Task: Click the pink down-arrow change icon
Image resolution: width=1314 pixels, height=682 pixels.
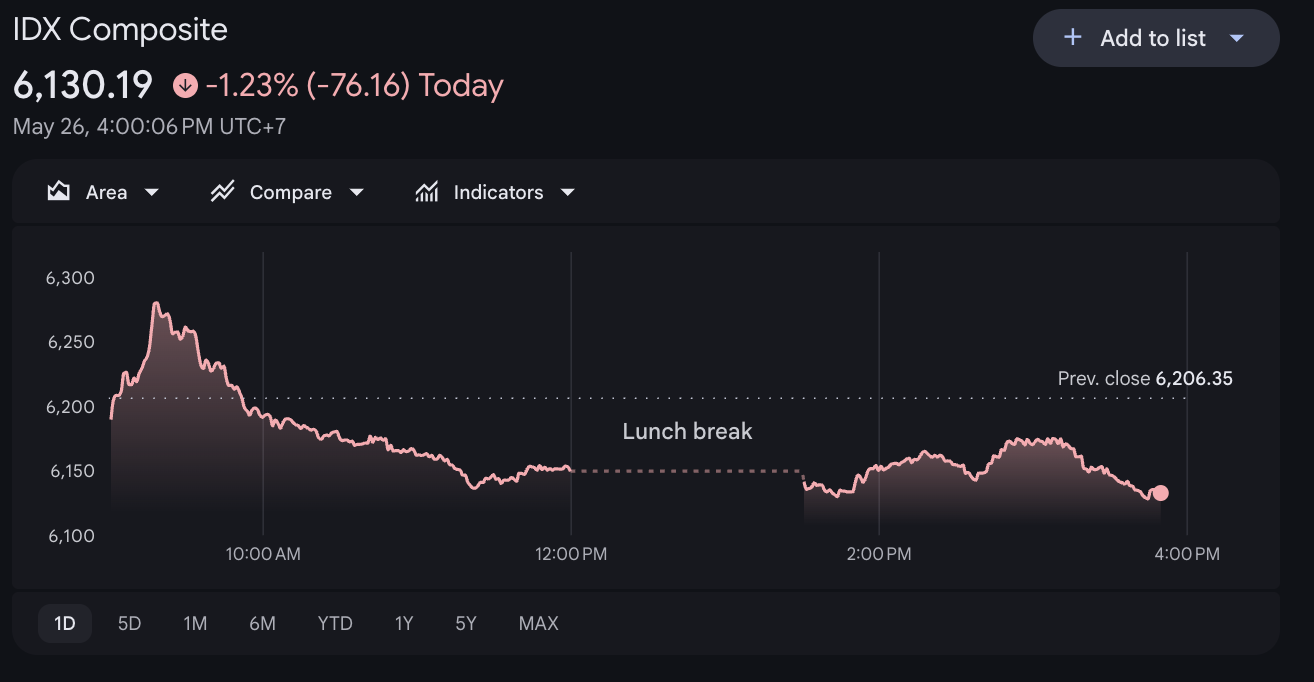Action: click(185, 86)
